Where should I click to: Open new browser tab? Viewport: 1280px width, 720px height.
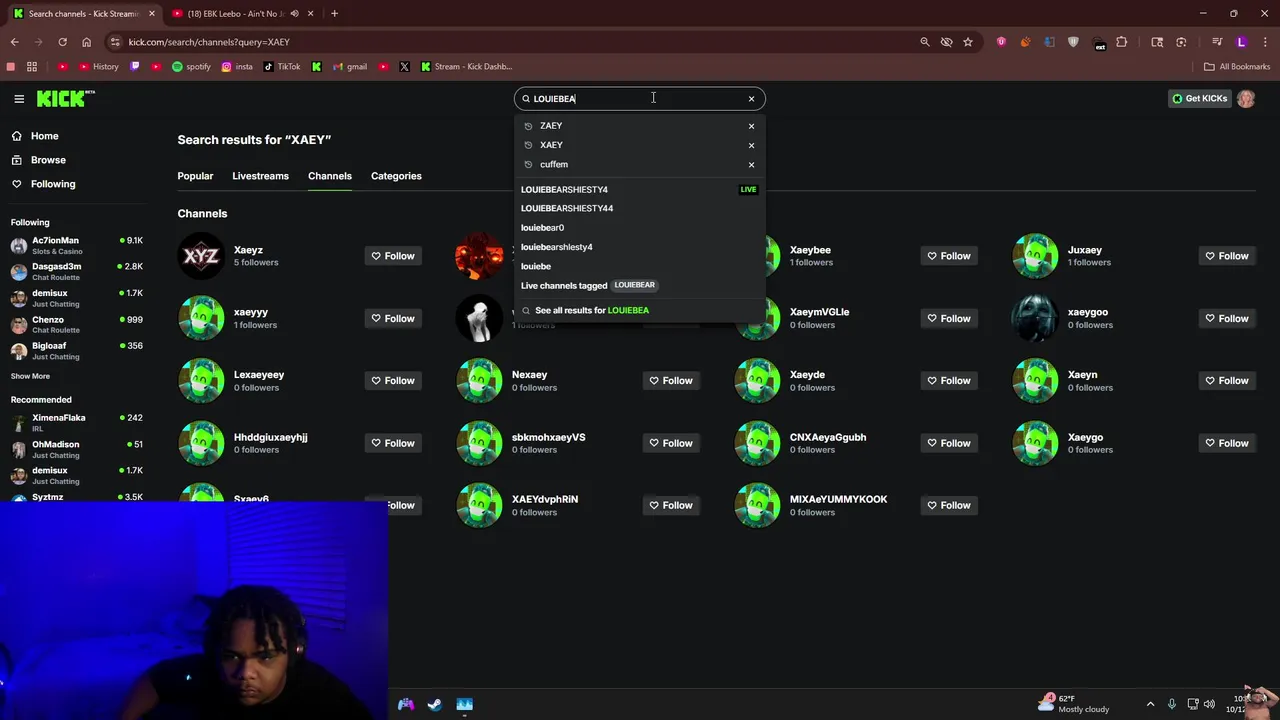click(x=334, y=14)
